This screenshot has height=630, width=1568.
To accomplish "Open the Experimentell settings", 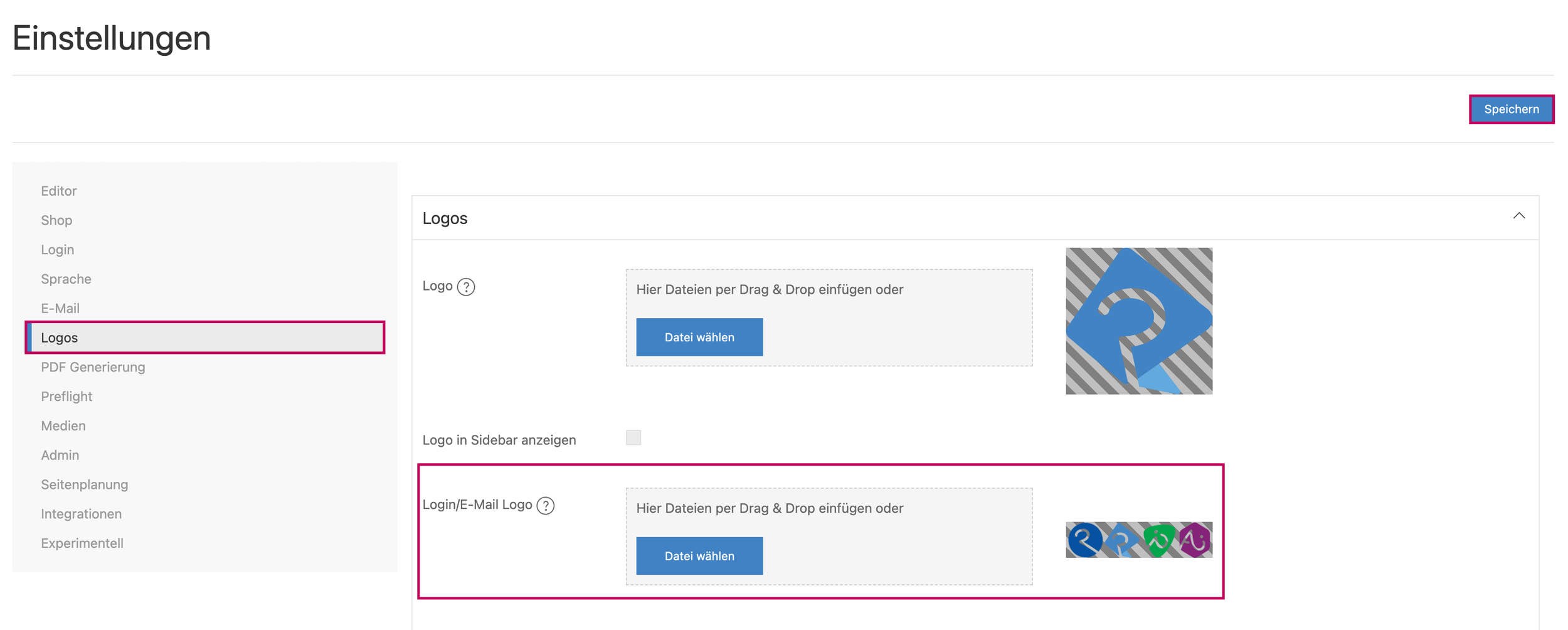I will [82, 543].
